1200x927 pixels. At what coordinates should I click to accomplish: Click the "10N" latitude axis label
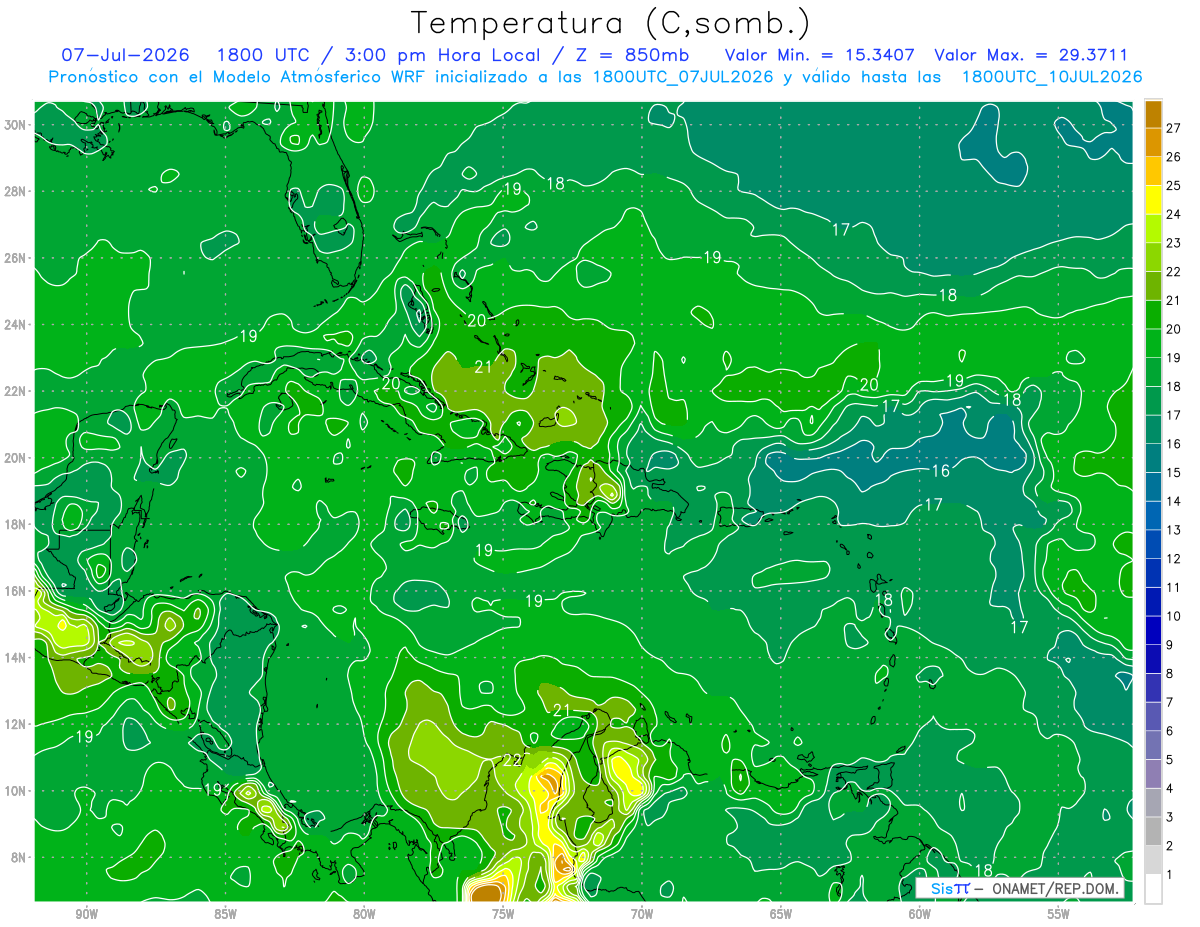pos(16,790)
